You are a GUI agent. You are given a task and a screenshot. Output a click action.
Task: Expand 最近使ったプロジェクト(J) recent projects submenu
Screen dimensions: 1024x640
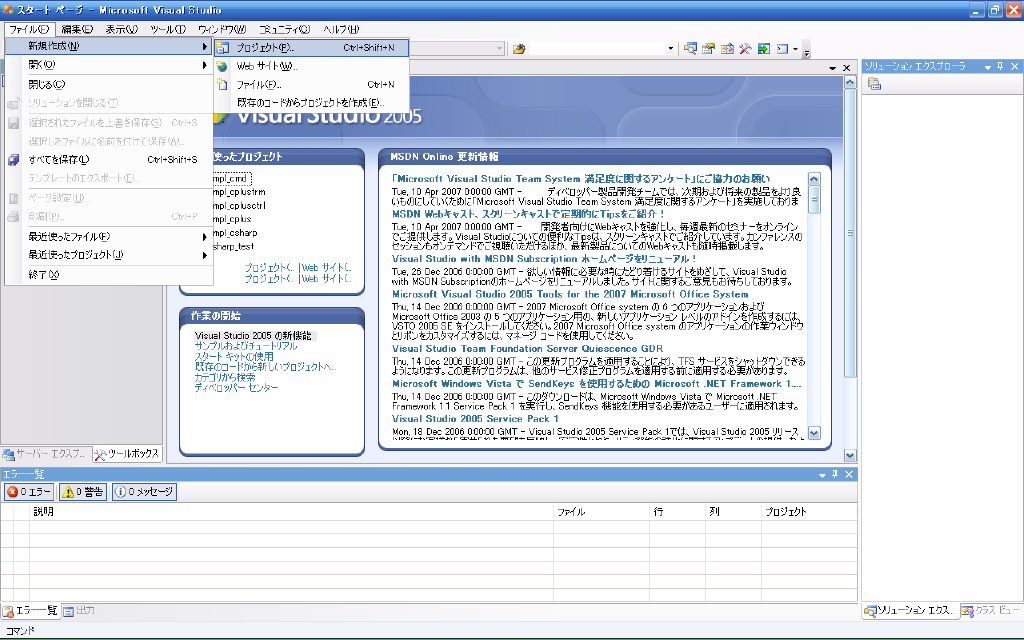pos(204,255)
